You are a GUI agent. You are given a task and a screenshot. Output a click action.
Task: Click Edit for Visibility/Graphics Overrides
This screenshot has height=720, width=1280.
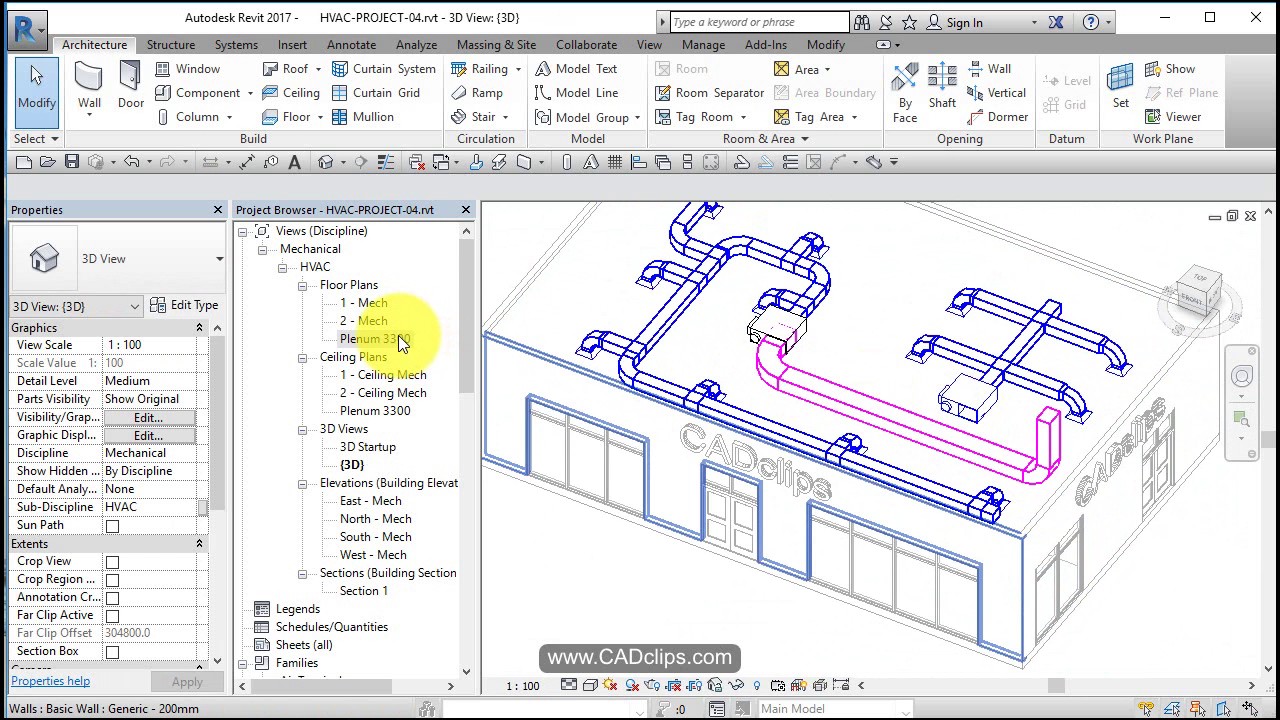148,418
